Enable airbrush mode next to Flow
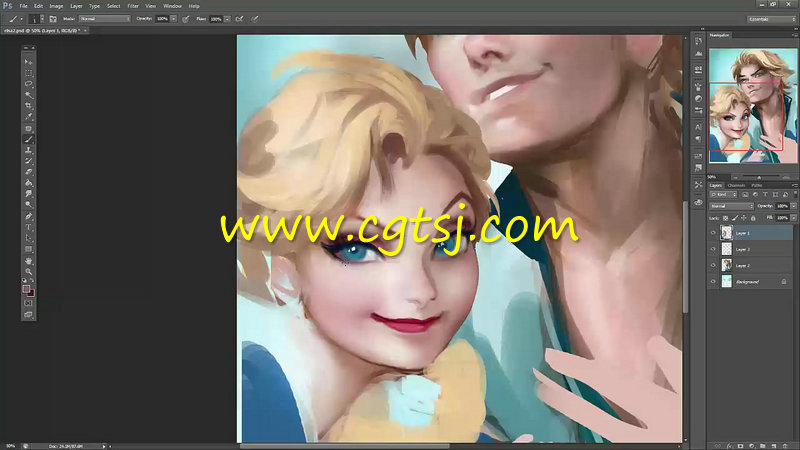The width and height of the screenshot is (800, 450). (x=239, y=19)
